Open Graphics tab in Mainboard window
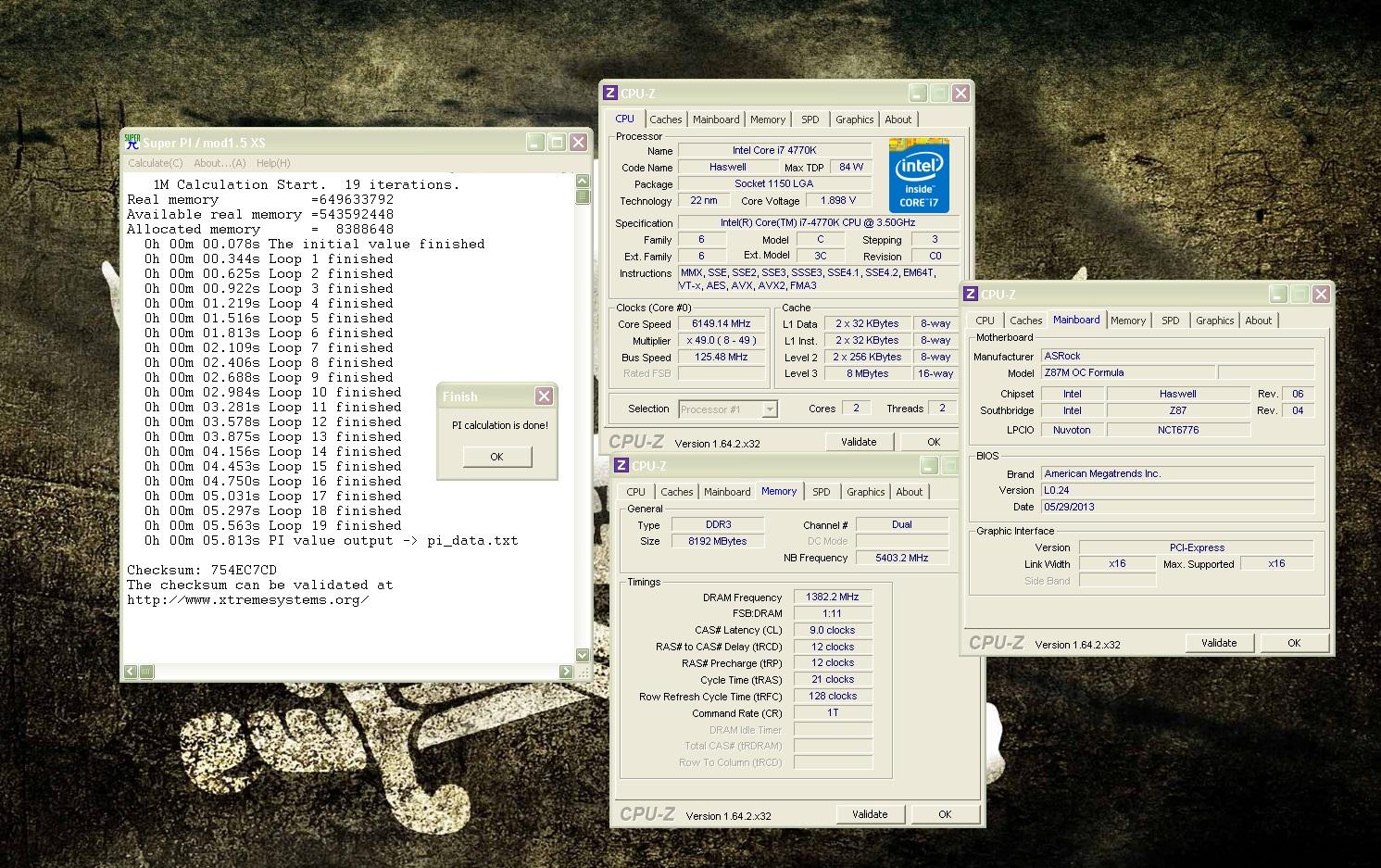Screen dimensions: 1381x868 coord(1214,321)
